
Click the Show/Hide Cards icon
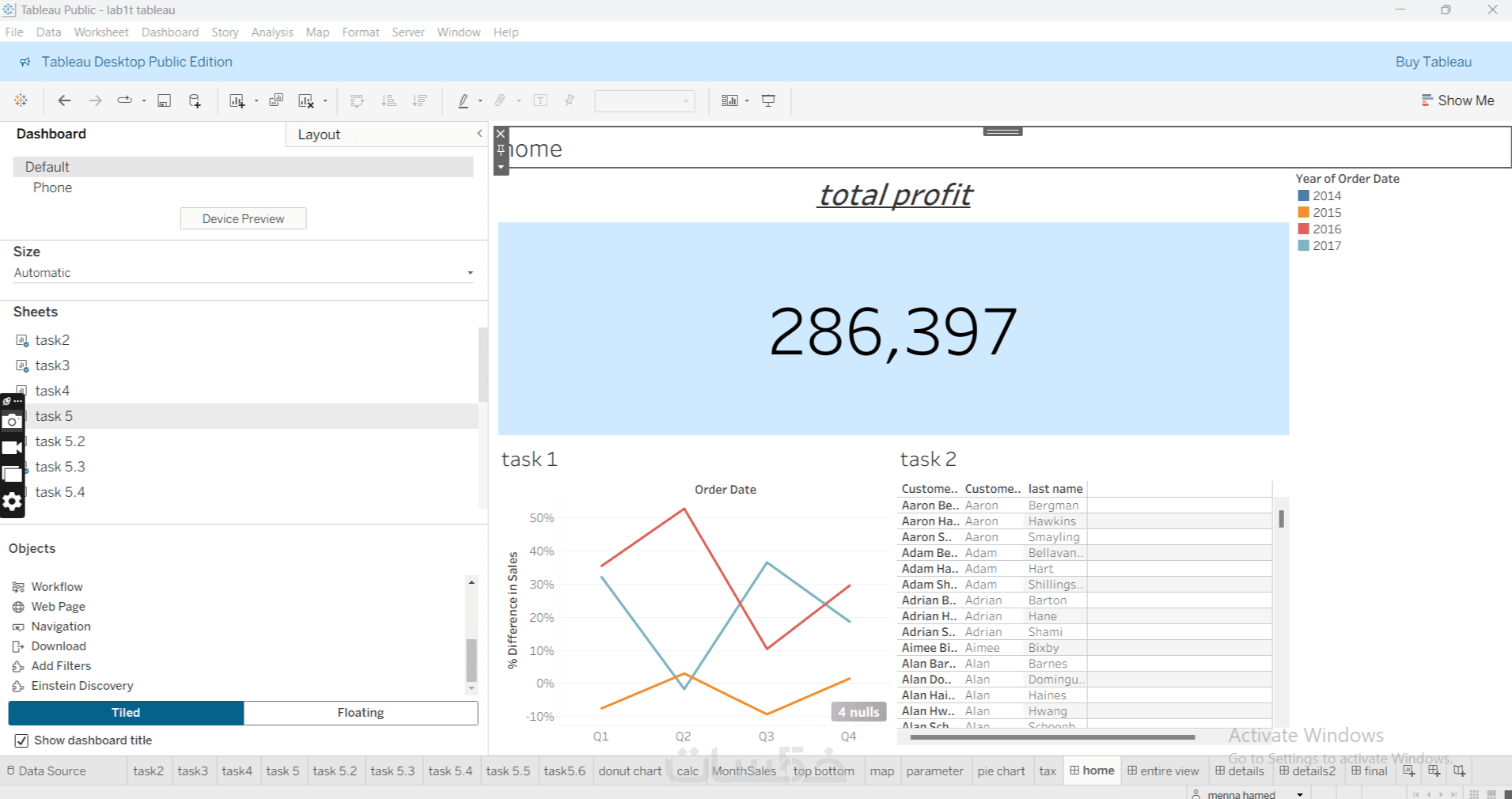click(x=729, y=100)
